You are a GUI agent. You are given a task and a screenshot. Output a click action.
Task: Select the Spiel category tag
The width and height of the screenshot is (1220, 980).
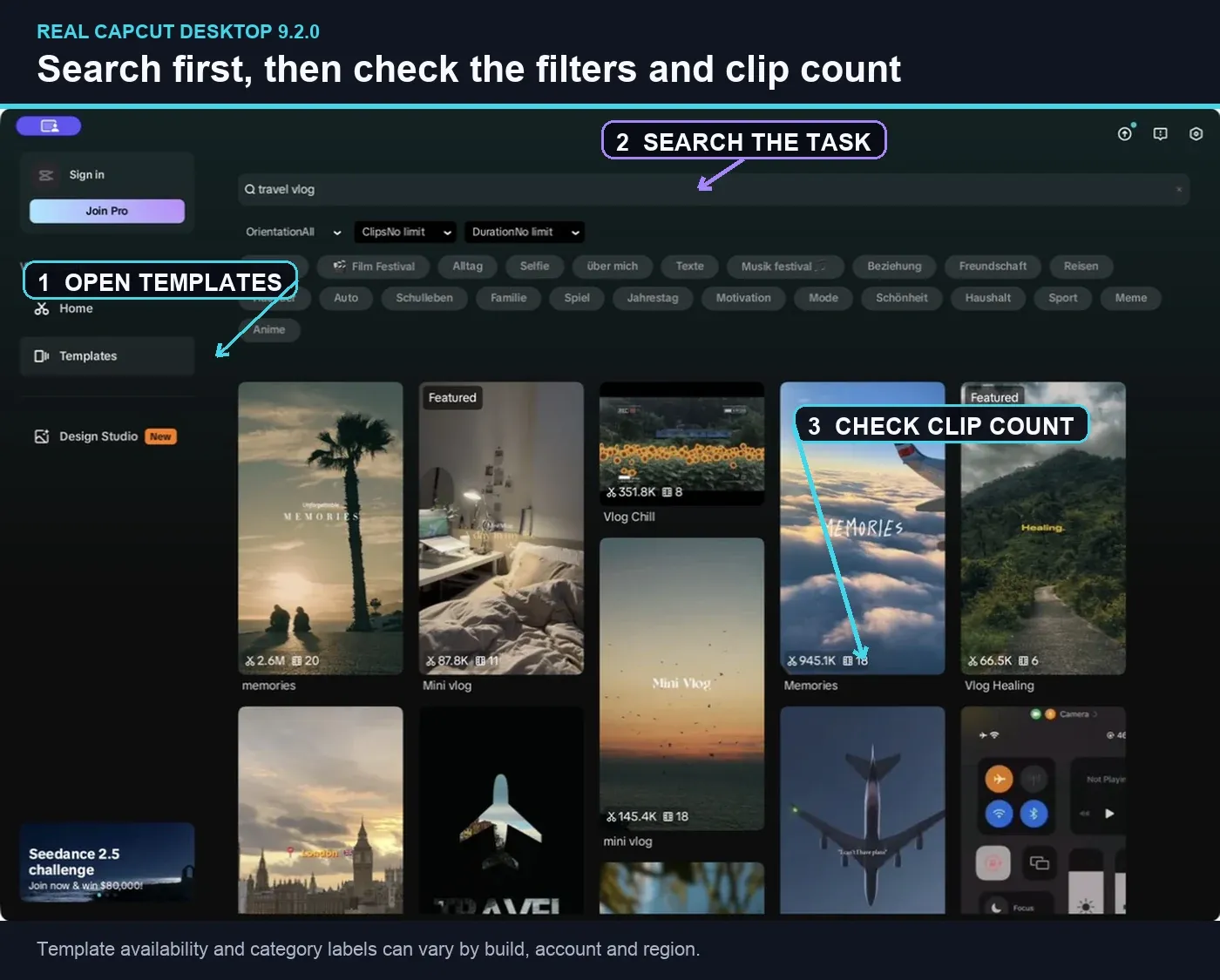577,298
